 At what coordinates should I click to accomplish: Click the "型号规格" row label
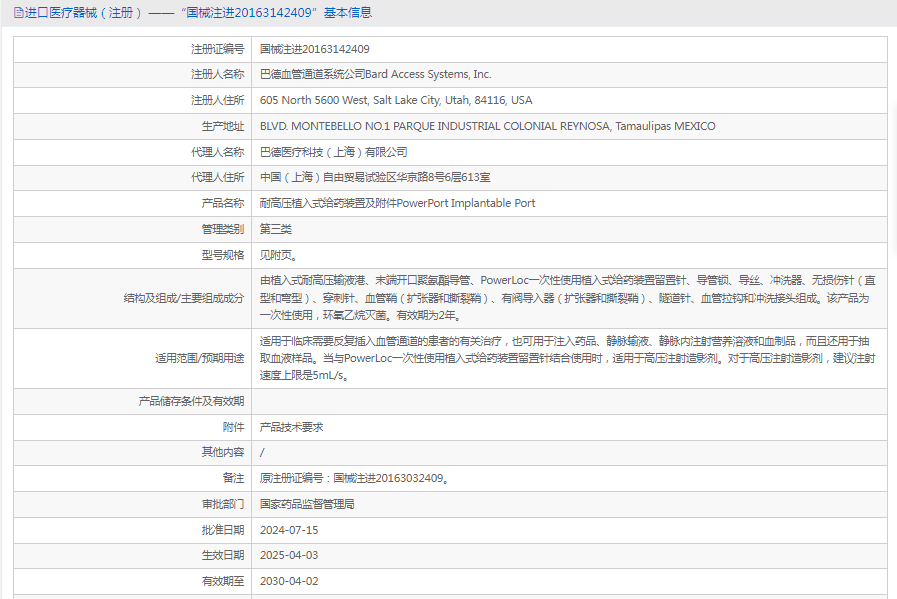click(223, 255)
